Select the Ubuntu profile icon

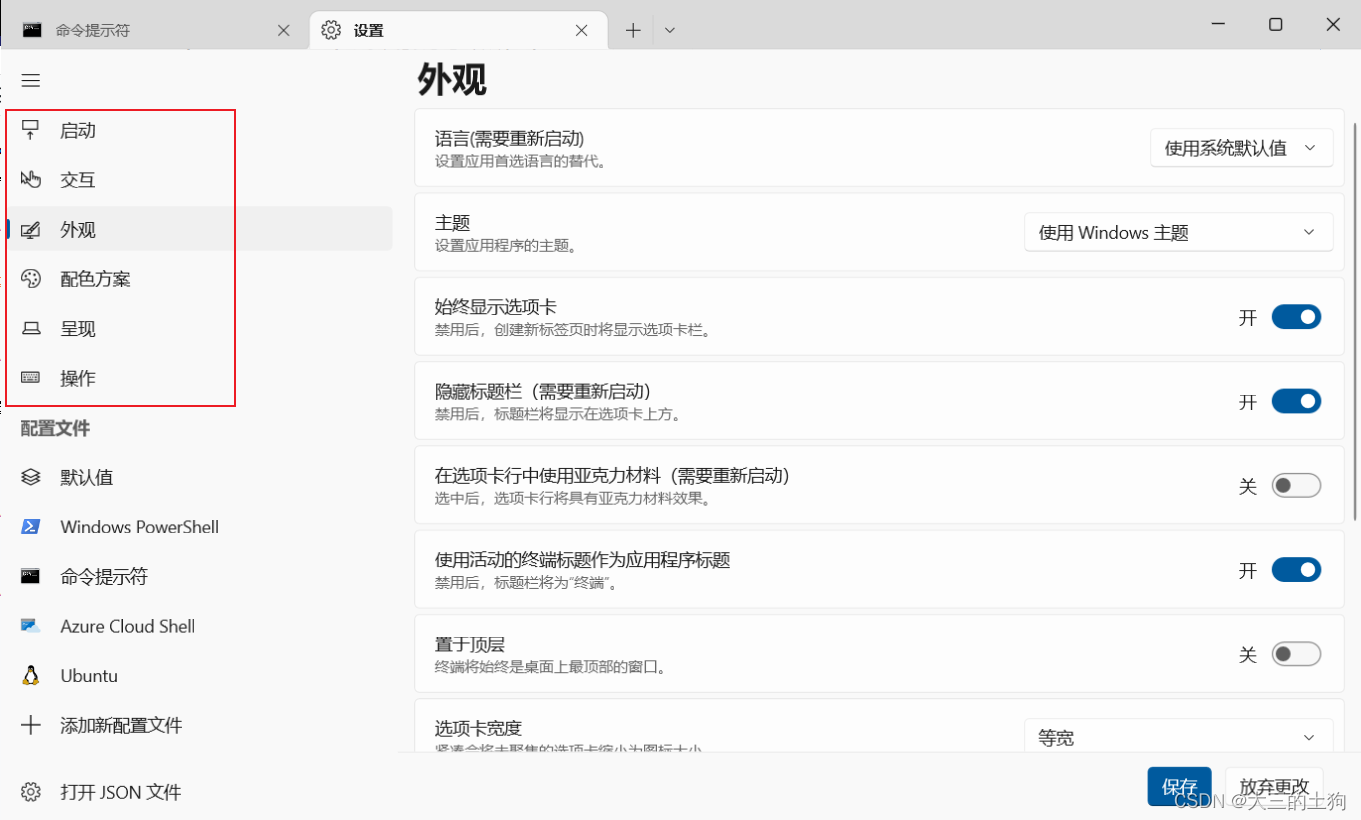coord(31,675)
